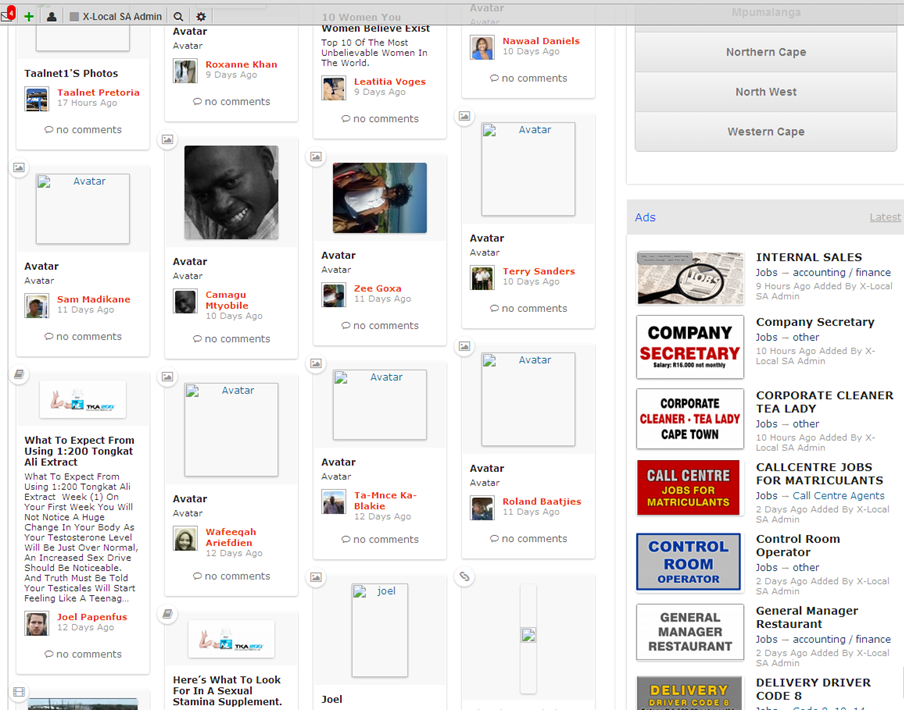The height and width of the screenshot is (710, 904).
Task: Open Roland Baatjies profile link
Action: click(541, 501)
